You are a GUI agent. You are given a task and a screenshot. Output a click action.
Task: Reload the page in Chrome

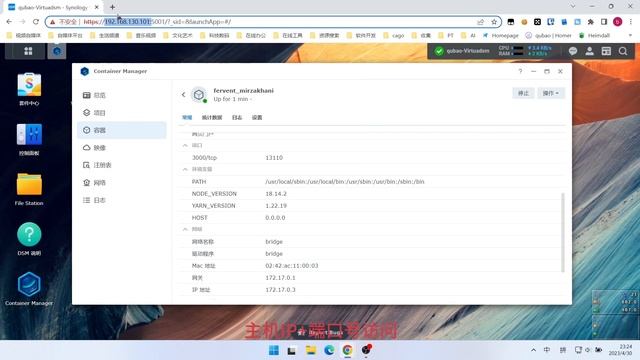[x=36, y=22]
